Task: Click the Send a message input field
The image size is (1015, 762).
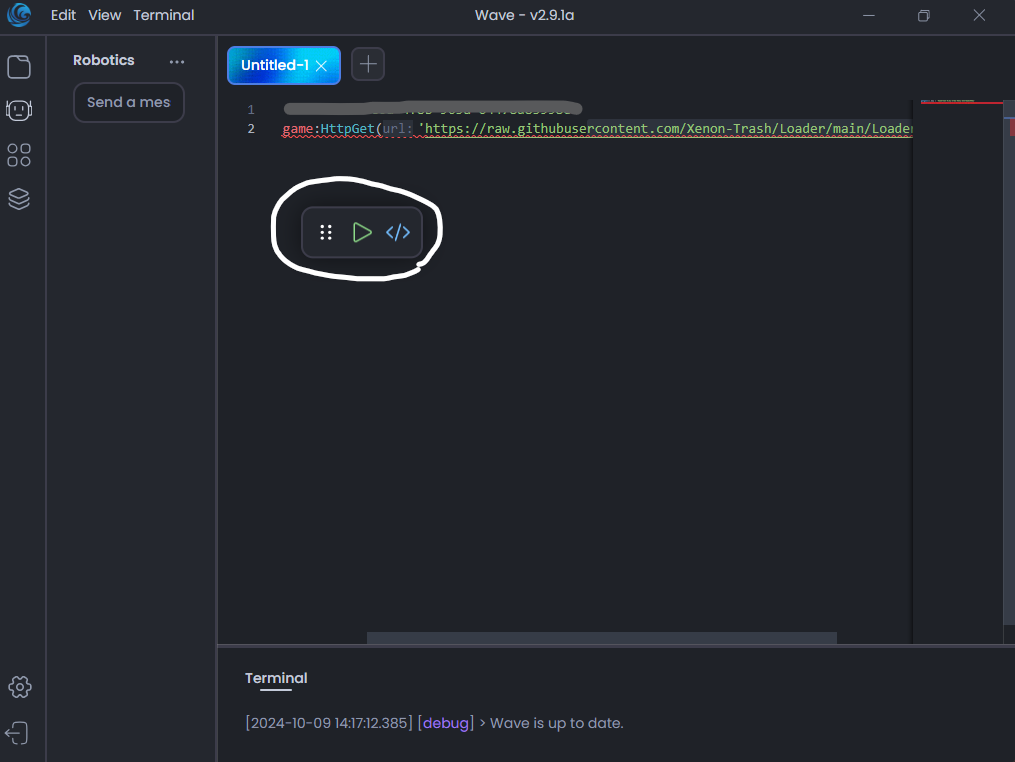Action: tap(128, 102)
